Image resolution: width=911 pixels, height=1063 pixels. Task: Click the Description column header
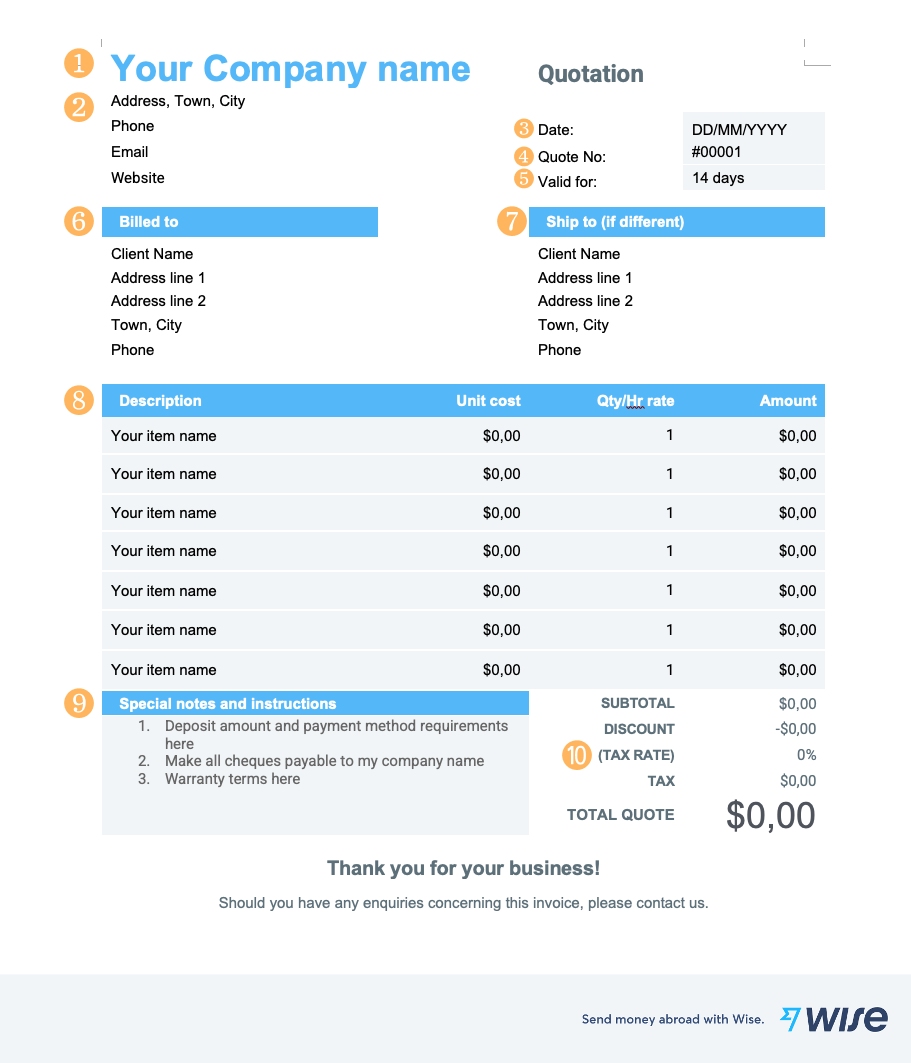(x=160, y=401)
